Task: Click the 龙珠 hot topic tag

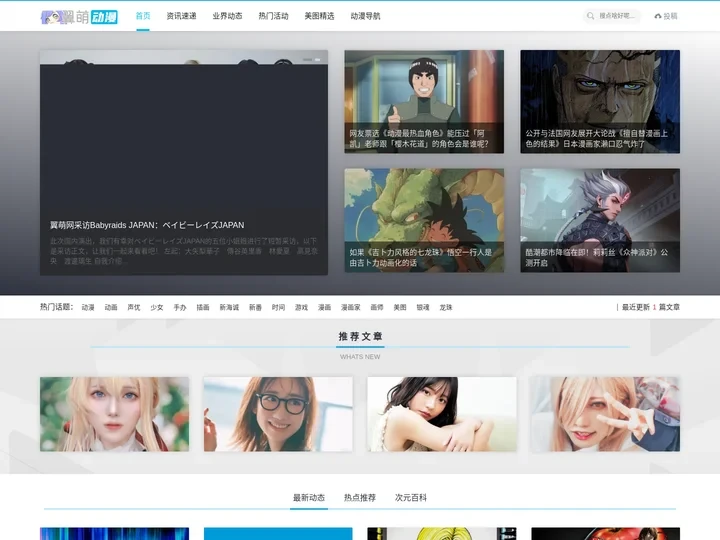Action: click(x=446, y=307)
